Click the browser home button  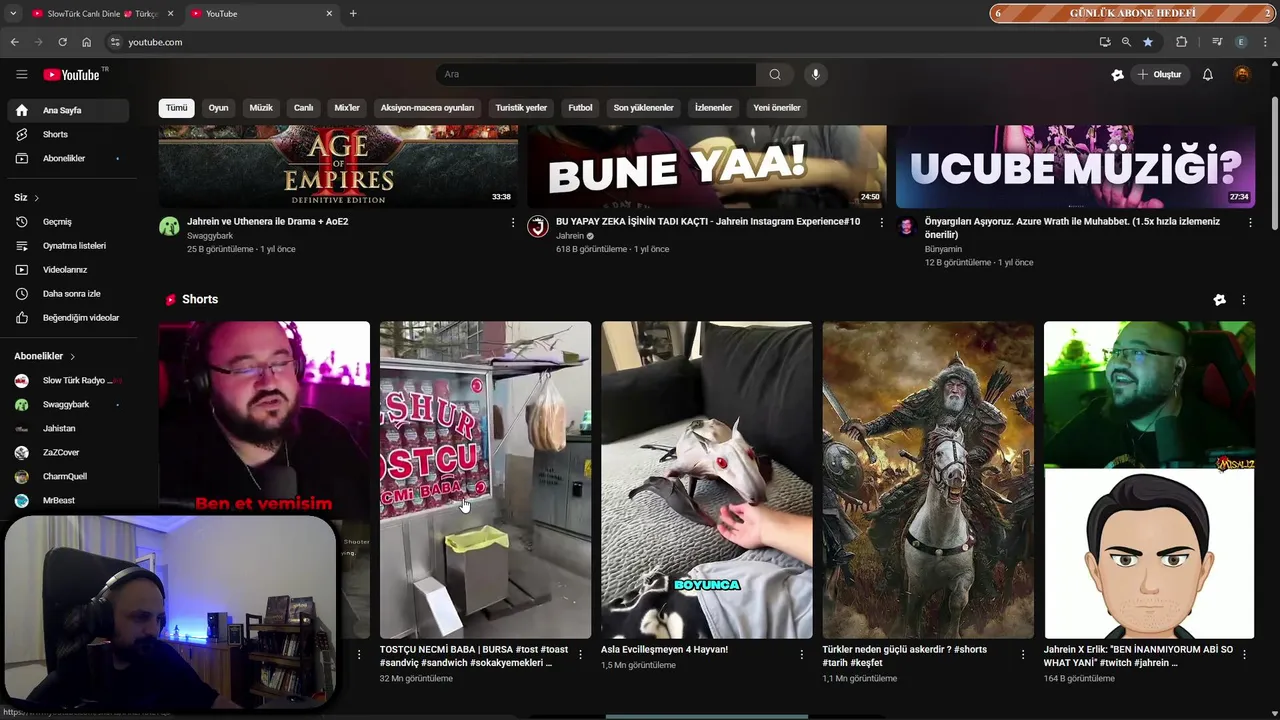point(86,42)
